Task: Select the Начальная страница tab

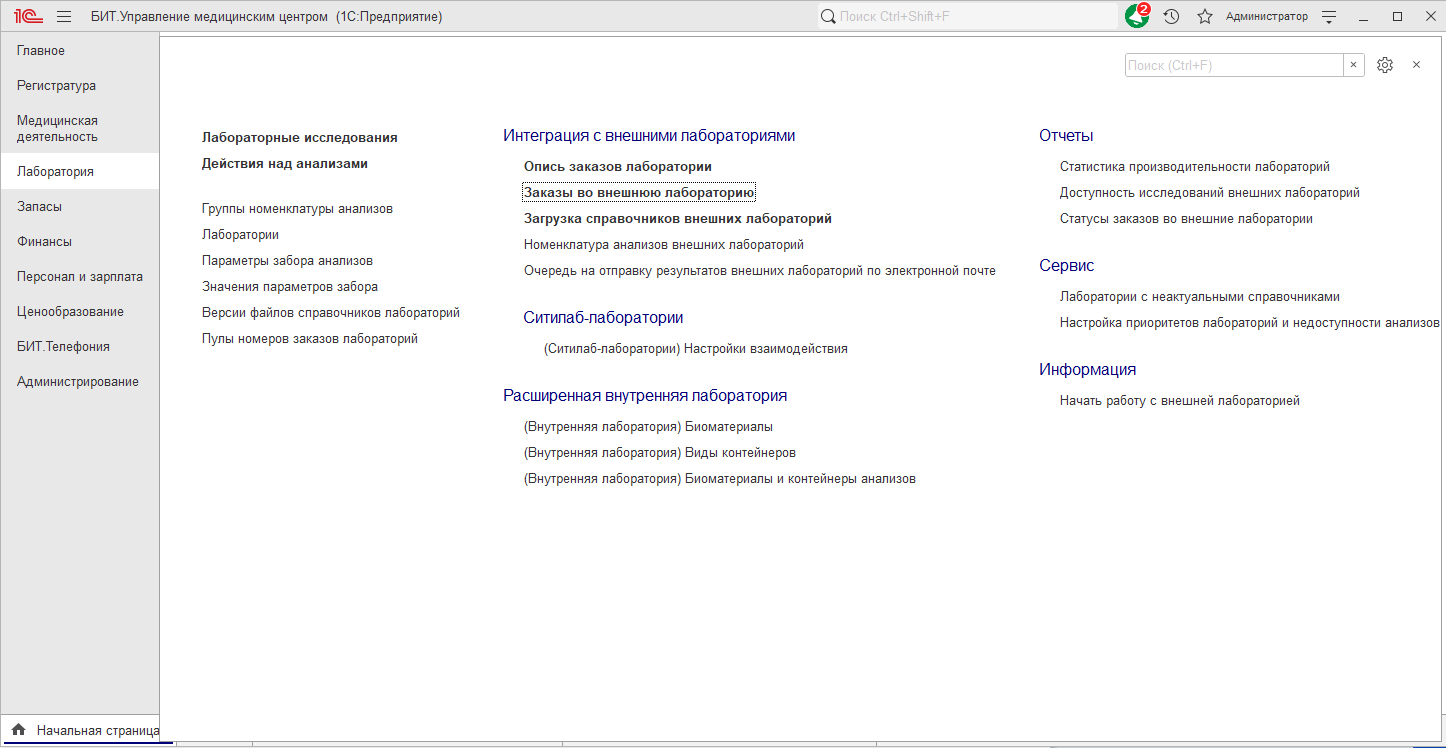Action: click(x=97, y=730)
